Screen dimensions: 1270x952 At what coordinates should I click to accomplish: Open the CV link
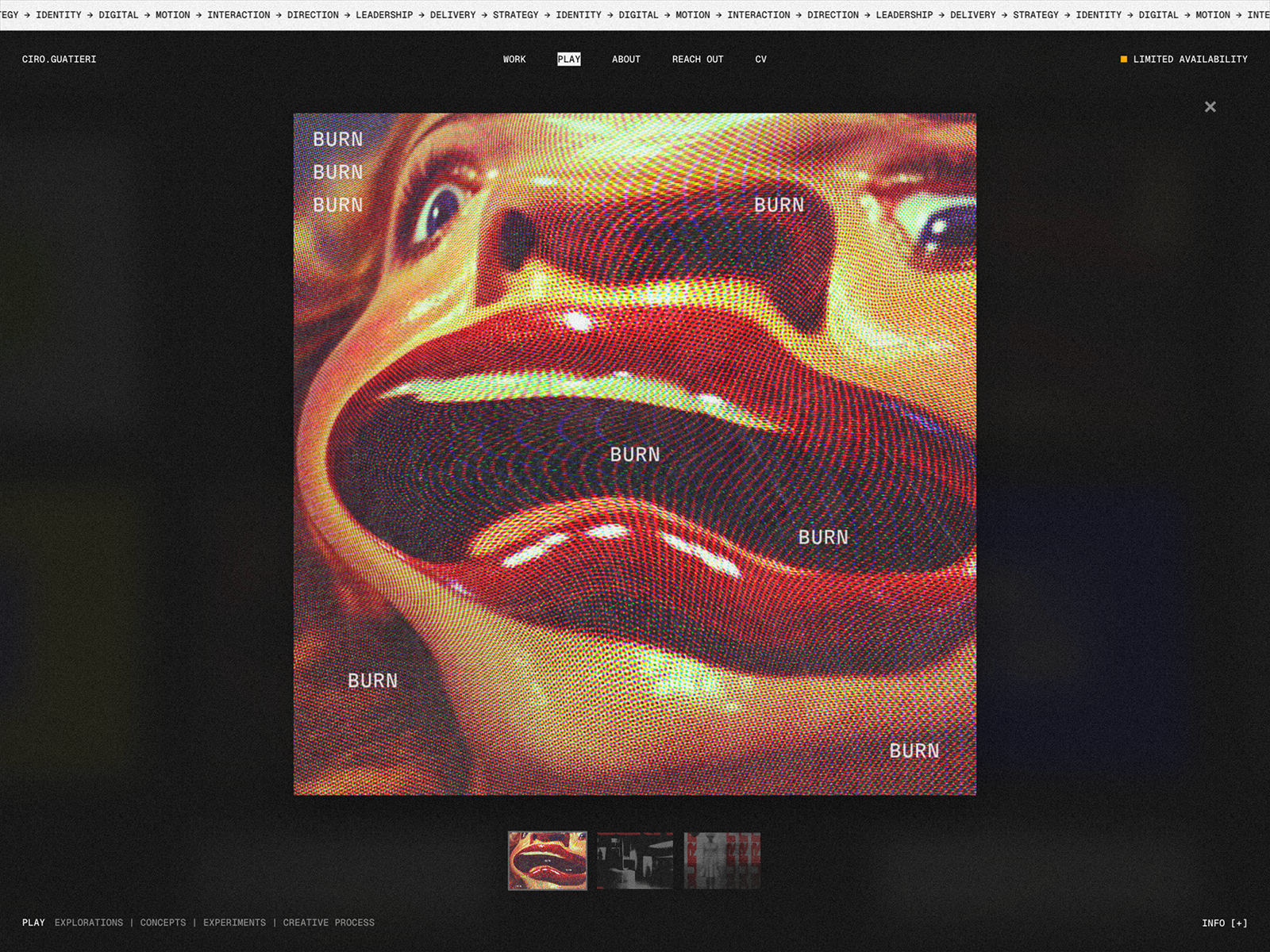pos(761,59)
